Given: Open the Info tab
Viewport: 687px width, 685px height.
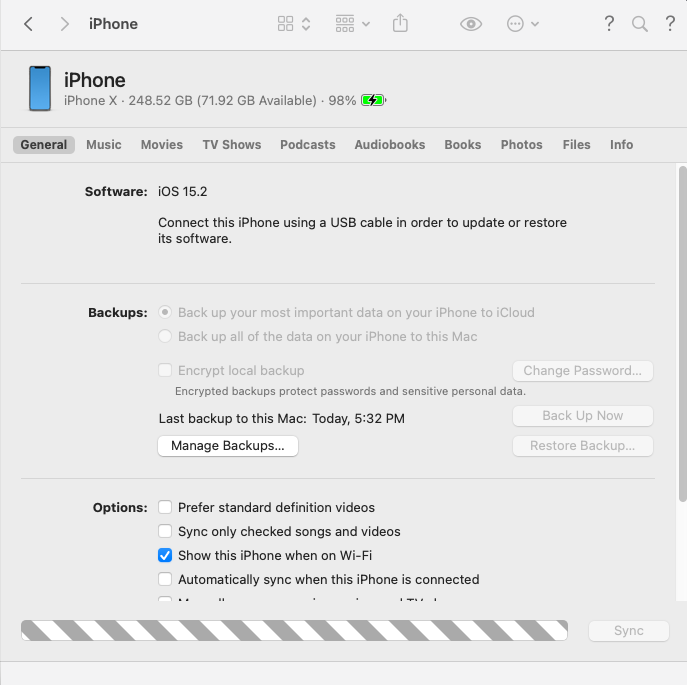Looking at the screenshot, I should [x=621, y=145].
